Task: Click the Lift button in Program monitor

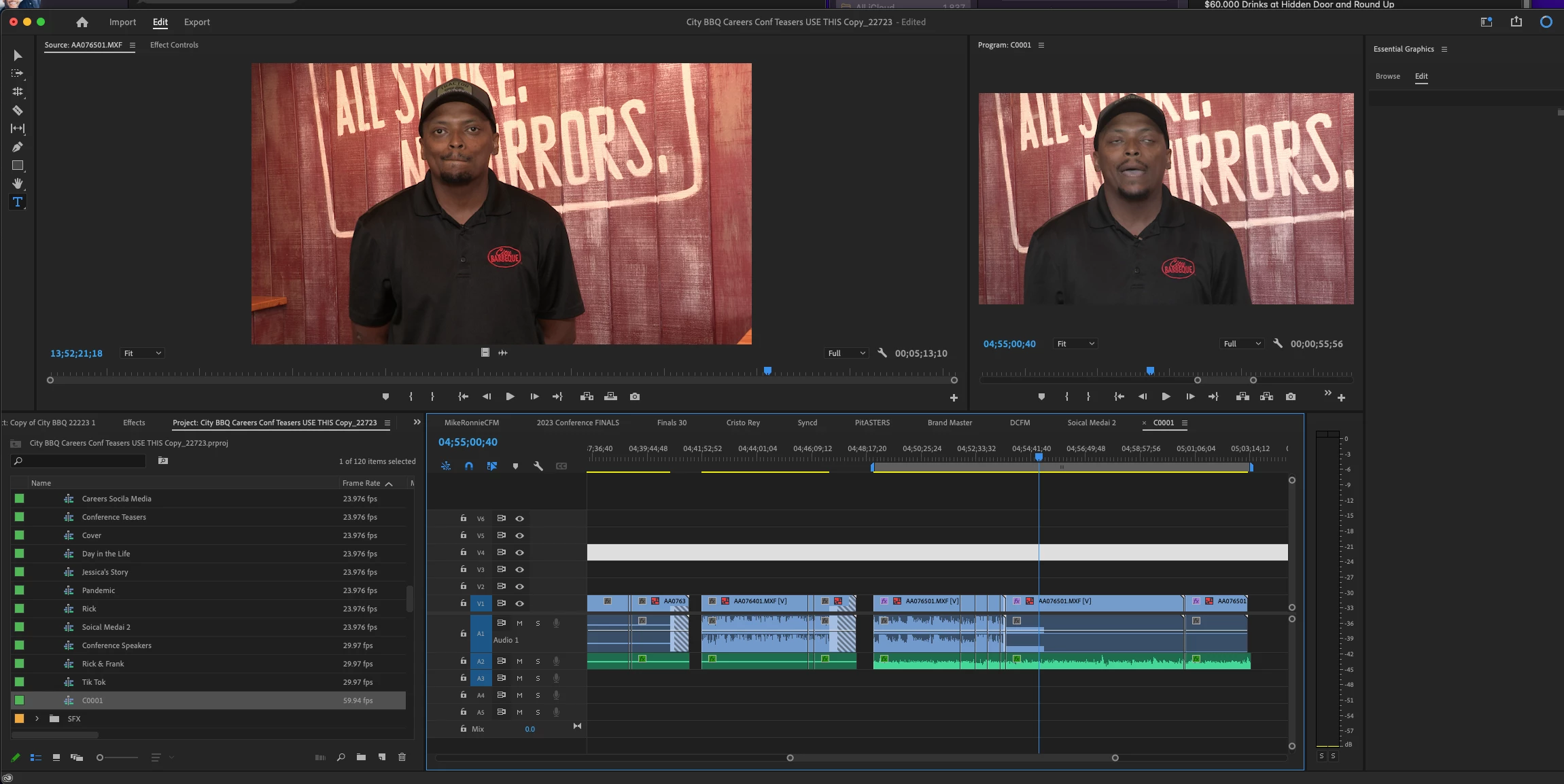Action: coord(1242,397)
